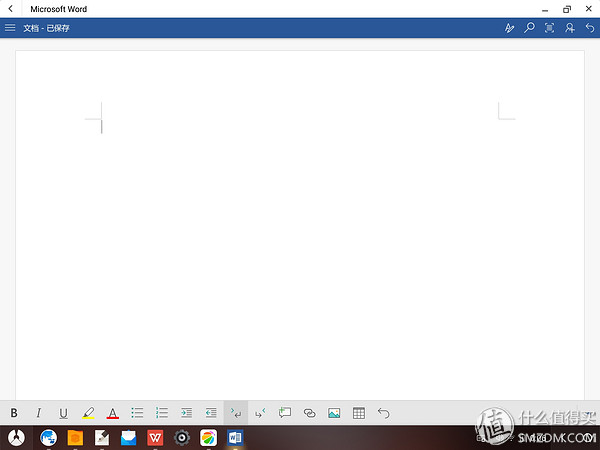Viewport: 600px width, 450px height.
Task: Insert a hyperlink using the link icon
Action: pyautogui.click(x=309, y=413)
